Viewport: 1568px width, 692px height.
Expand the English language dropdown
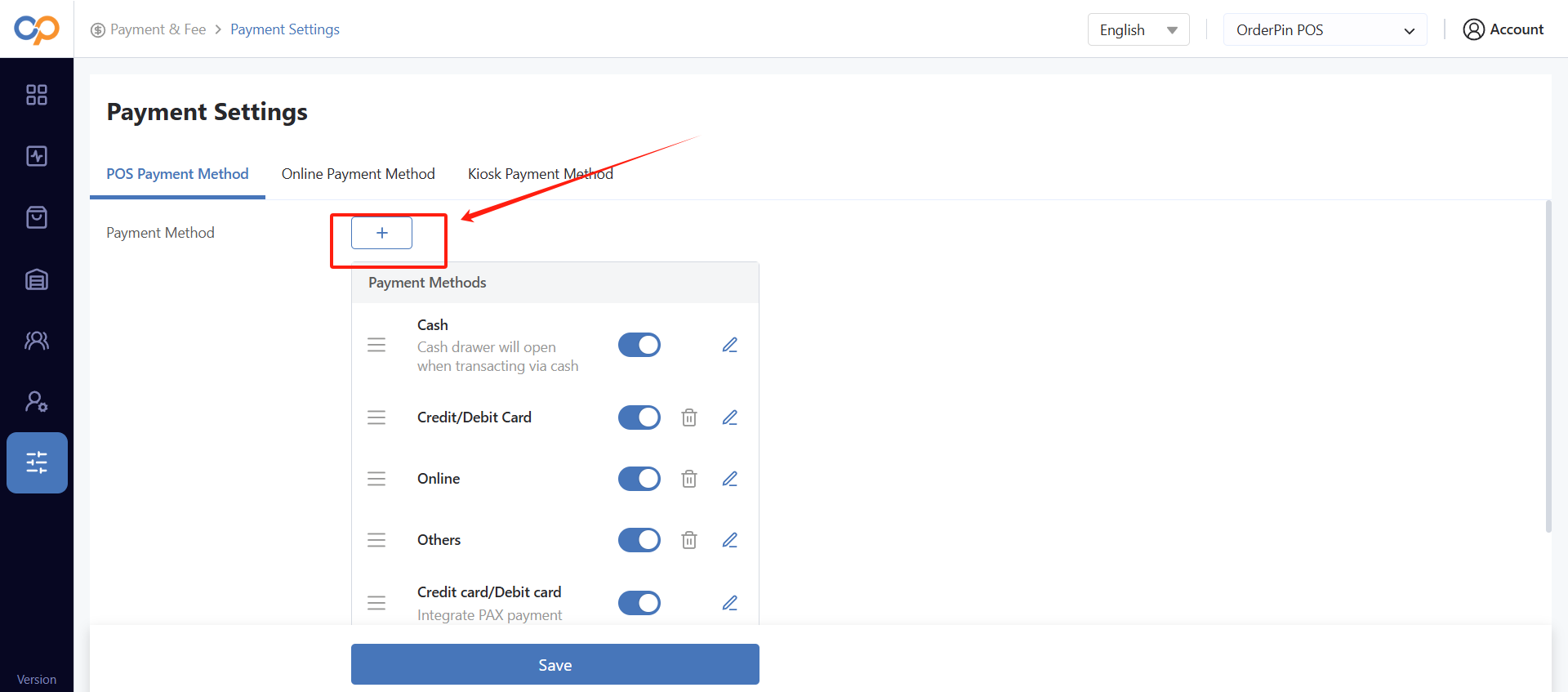coord(1138,30)
